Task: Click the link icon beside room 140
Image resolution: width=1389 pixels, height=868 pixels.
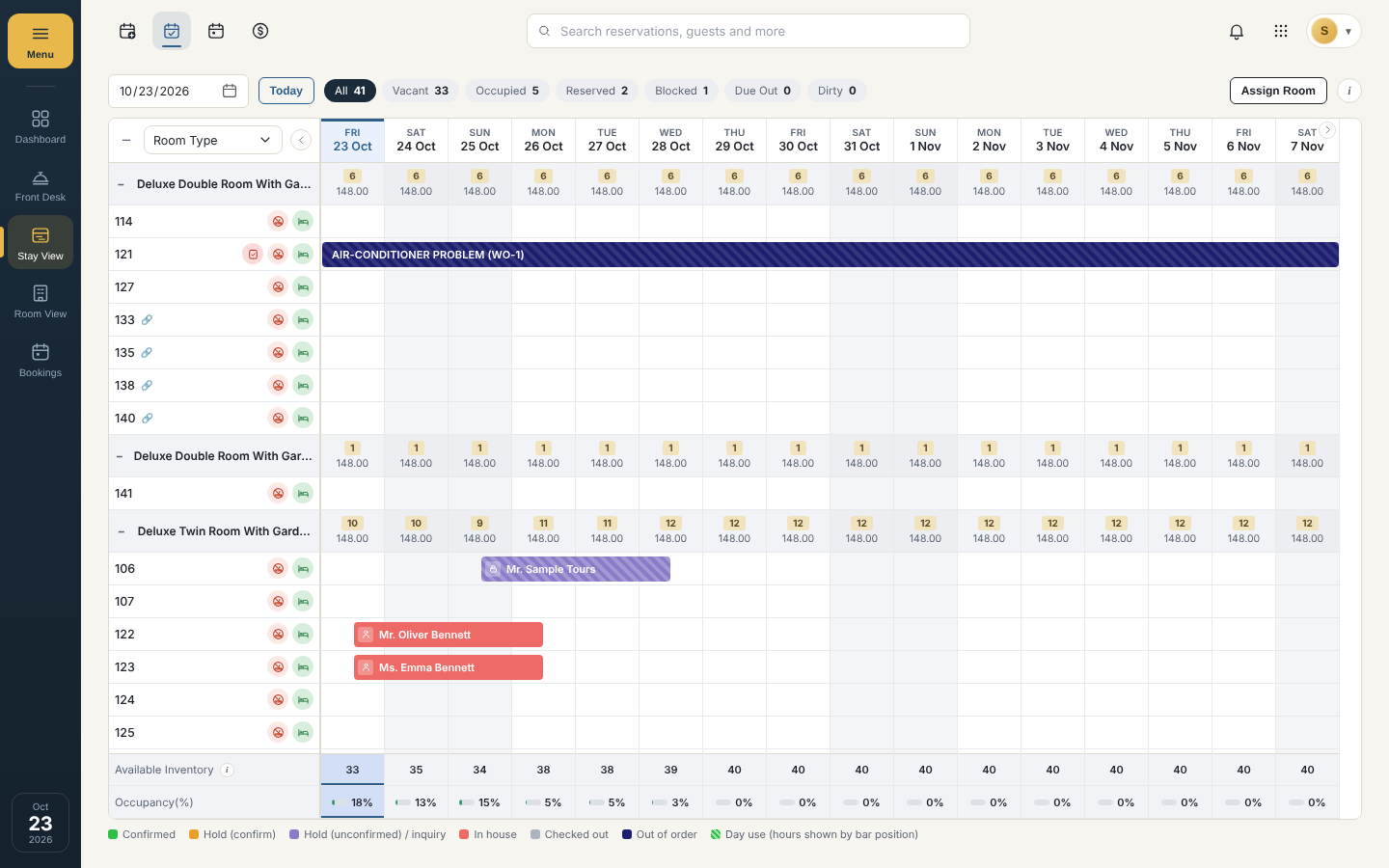Action: click(x=147, y=419)
